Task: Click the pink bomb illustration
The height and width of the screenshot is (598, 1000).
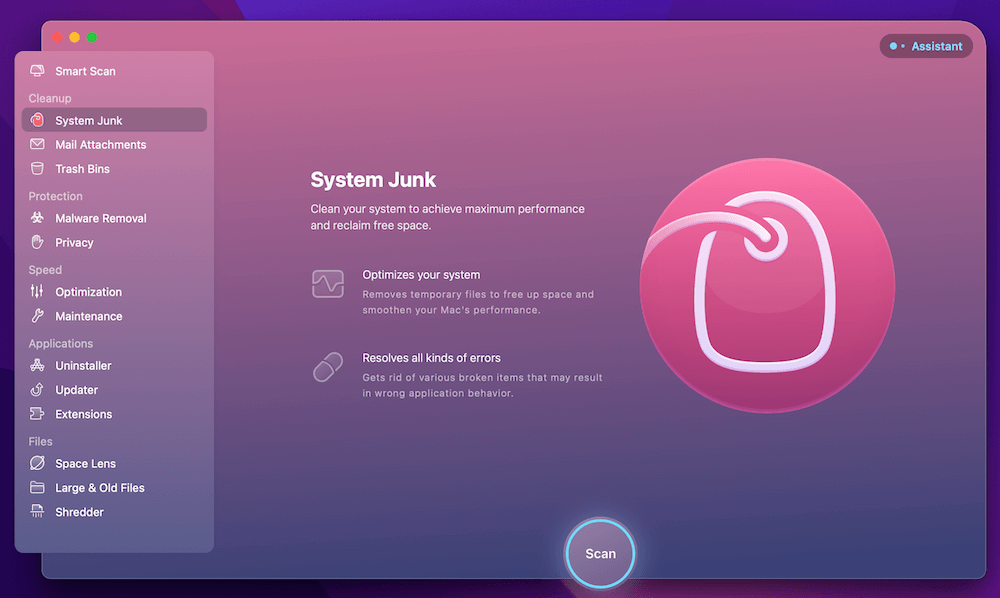Action: 765,285
